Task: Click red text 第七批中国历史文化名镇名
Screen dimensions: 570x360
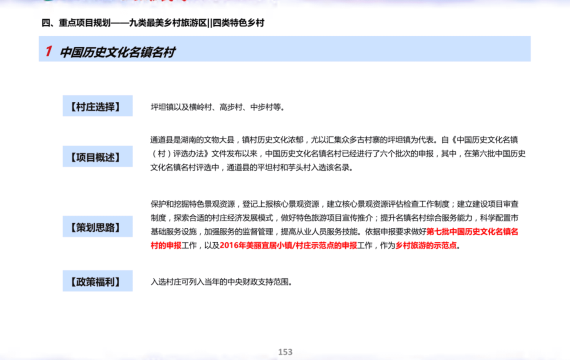Action: coord(472,232)
